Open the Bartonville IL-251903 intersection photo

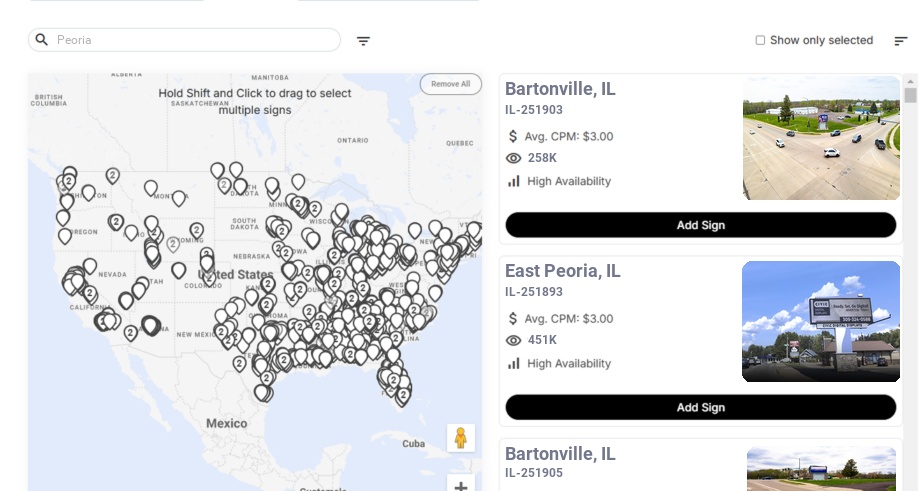click(821, 138)
